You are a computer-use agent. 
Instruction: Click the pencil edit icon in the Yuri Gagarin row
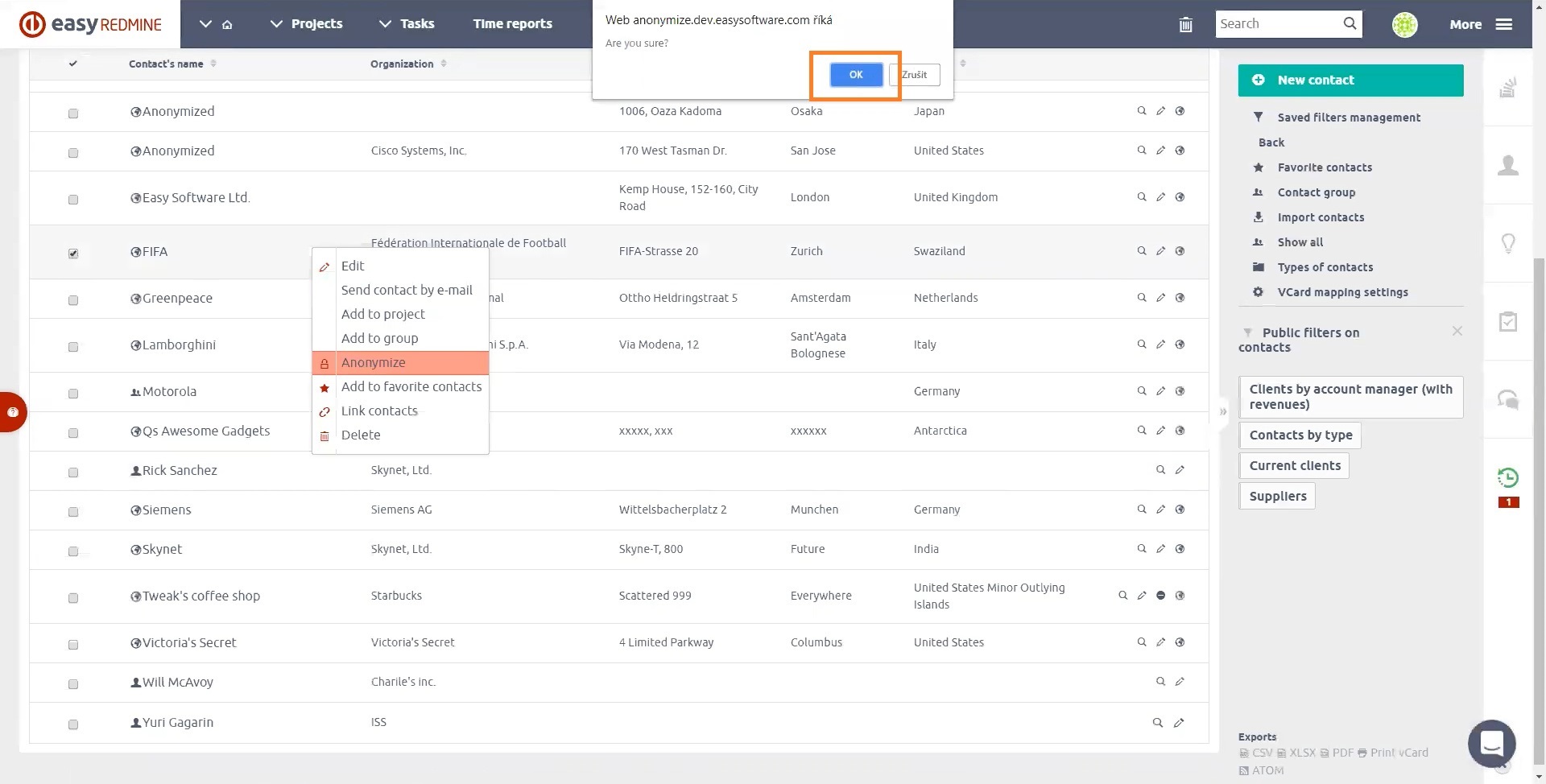1179,723
